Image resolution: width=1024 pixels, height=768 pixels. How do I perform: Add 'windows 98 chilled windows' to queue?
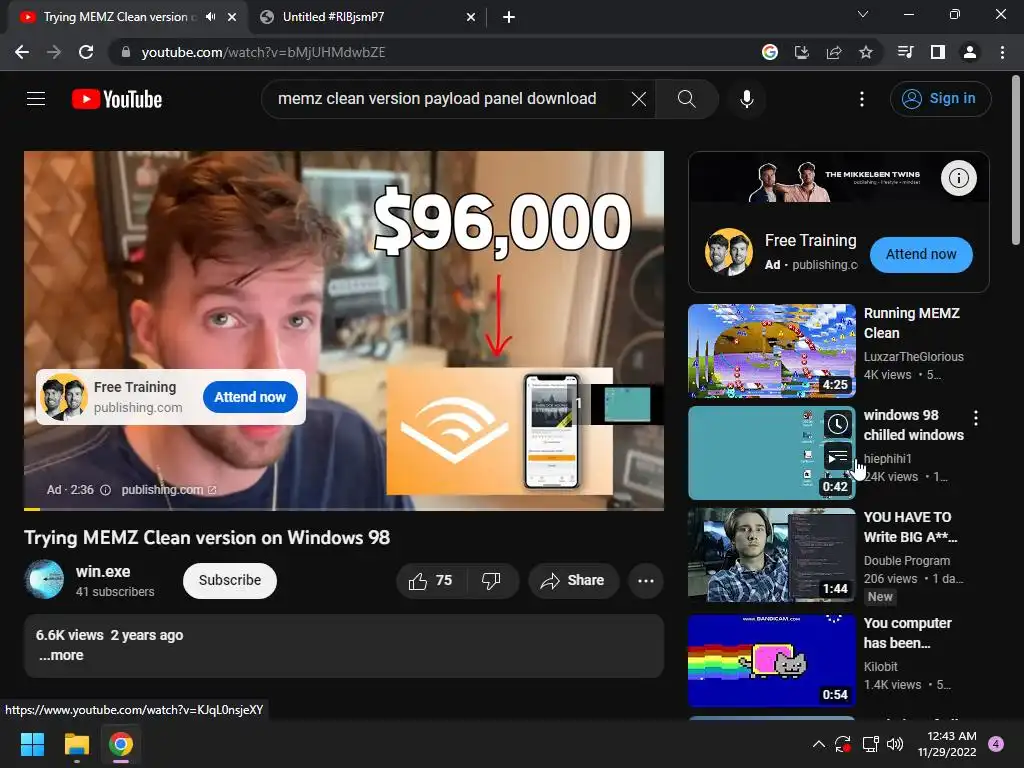pyautogui.click(x=837, y=458)
